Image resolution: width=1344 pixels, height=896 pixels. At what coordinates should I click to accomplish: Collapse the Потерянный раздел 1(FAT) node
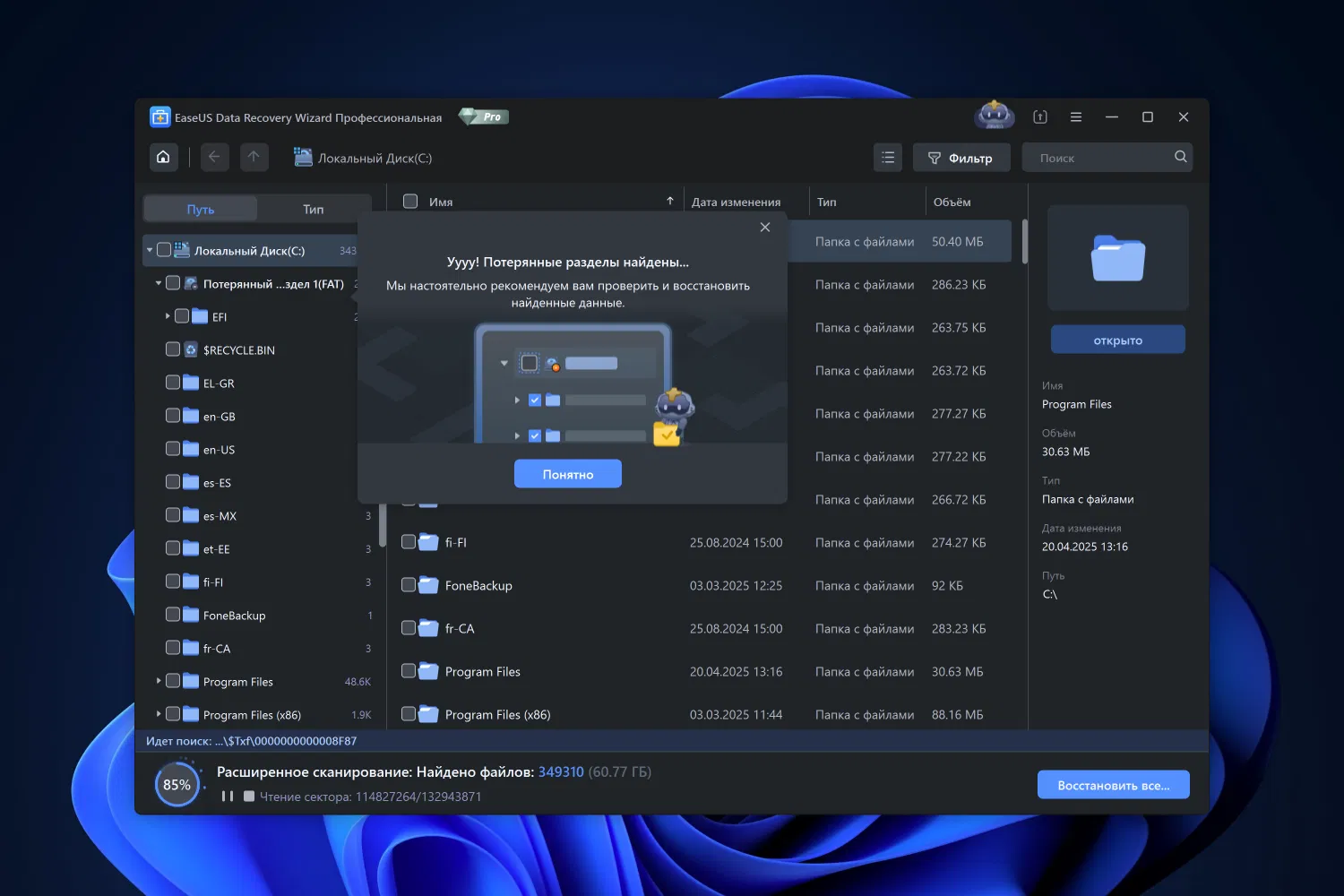[x=159, y=283]
